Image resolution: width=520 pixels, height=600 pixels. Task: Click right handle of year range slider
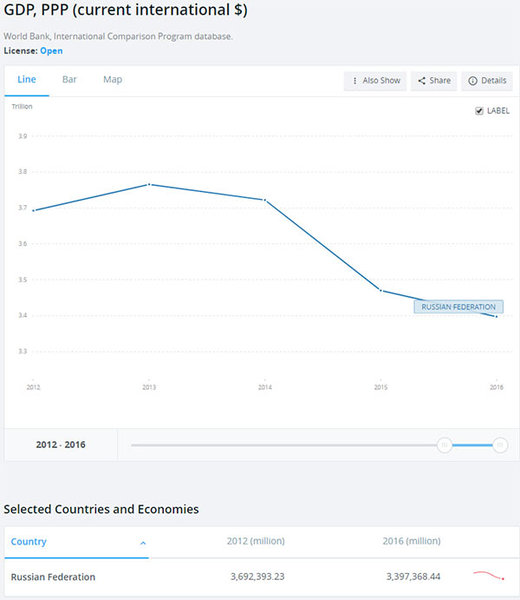point(500,445)
